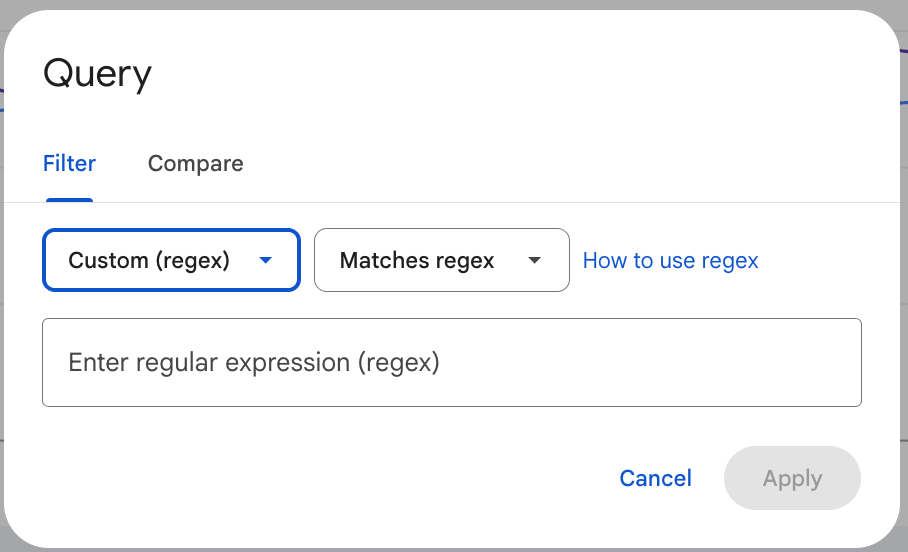
Task: Dismiss the Query dialog with Cancel
Action: coord(655,478)
